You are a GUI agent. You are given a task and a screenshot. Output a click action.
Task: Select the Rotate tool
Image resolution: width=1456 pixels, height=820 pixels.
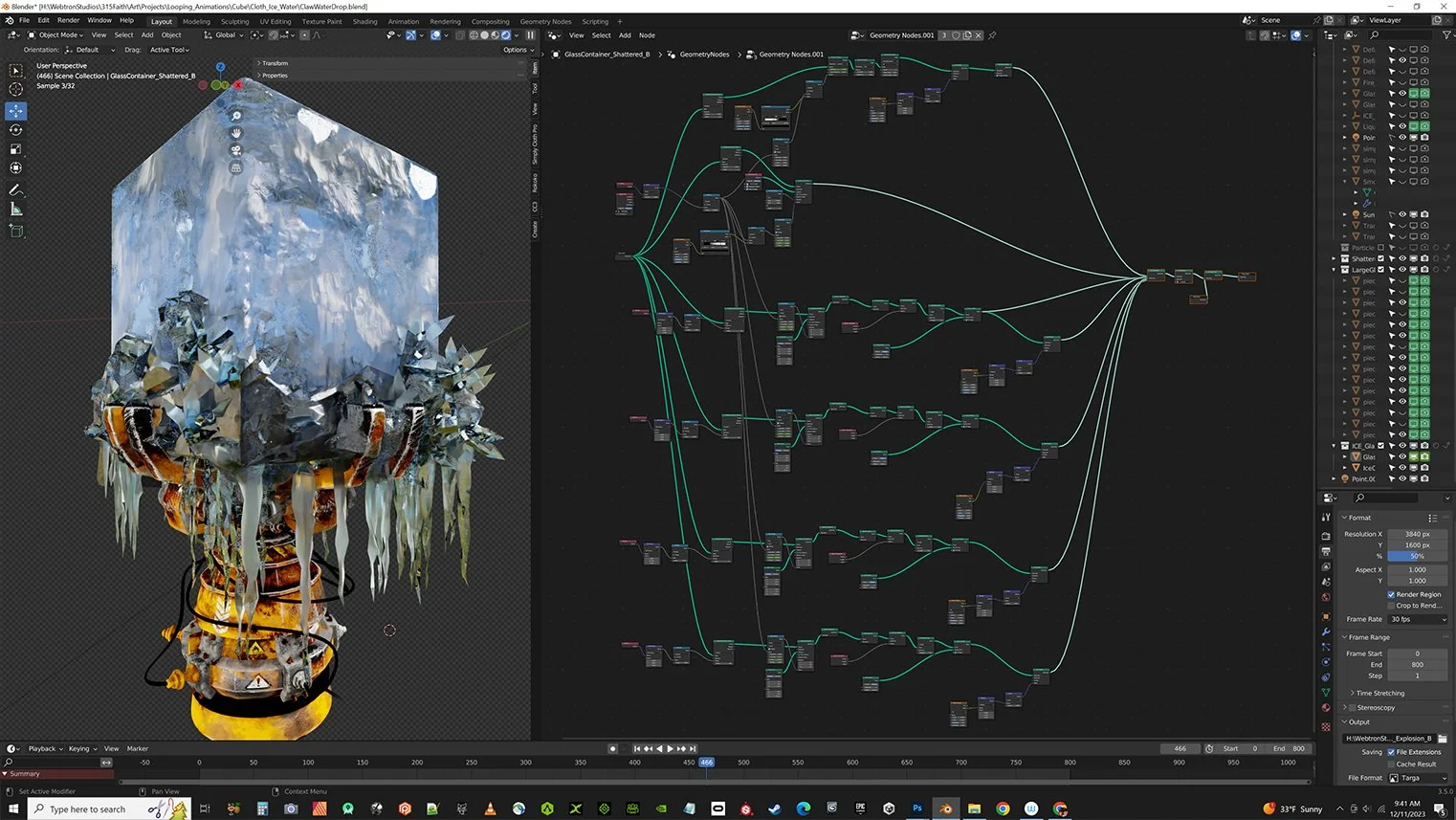click(16, 130)
